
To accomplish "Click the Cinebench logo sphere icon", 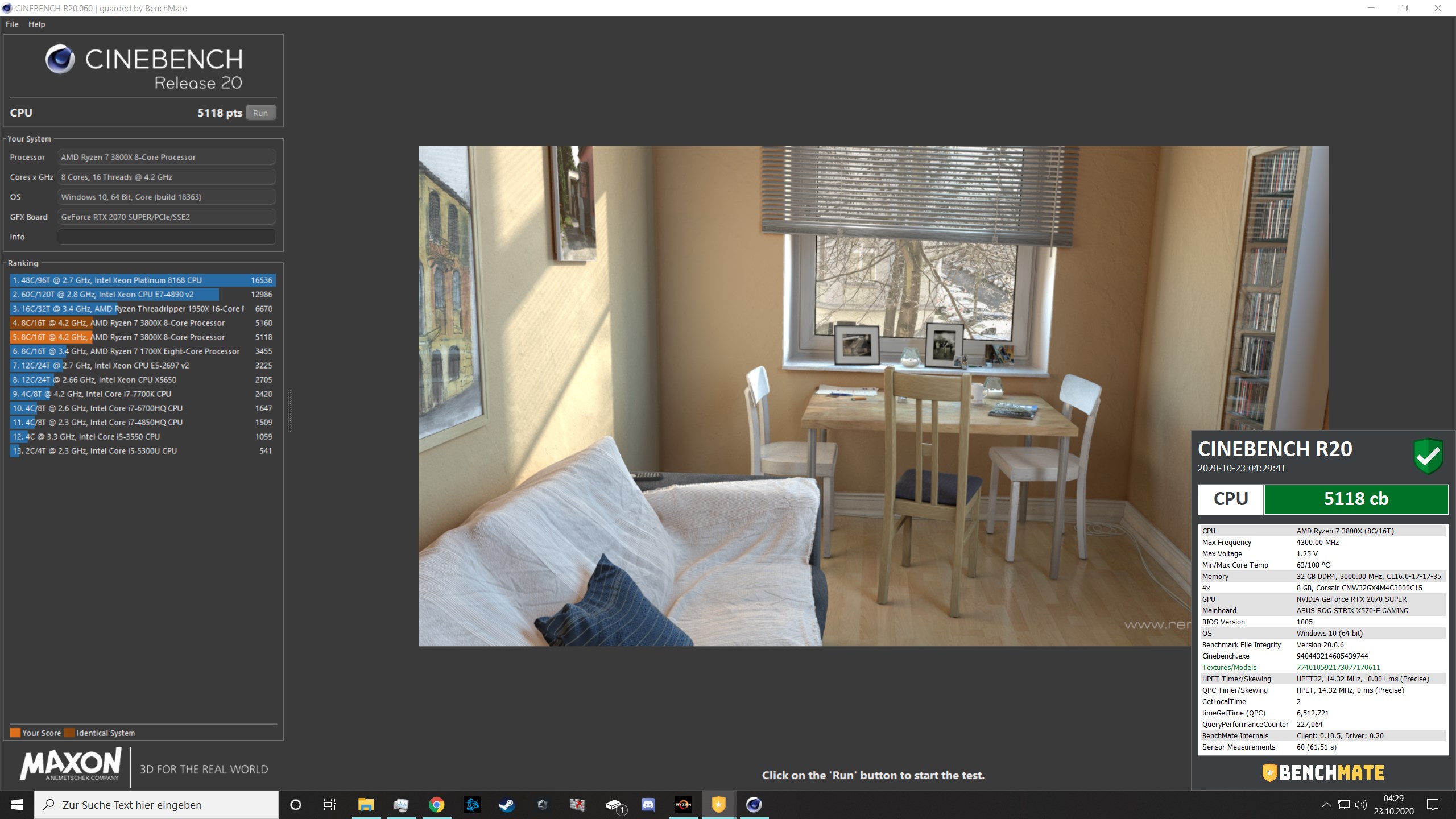I will [x=60, y=59].
